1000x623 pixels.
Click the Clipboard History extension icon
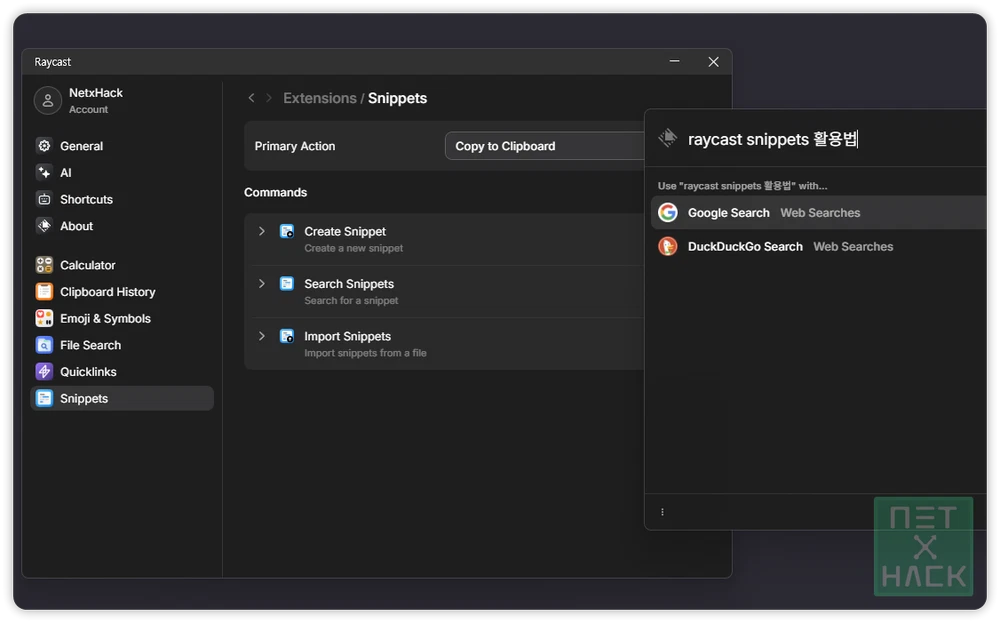(44, 292)
